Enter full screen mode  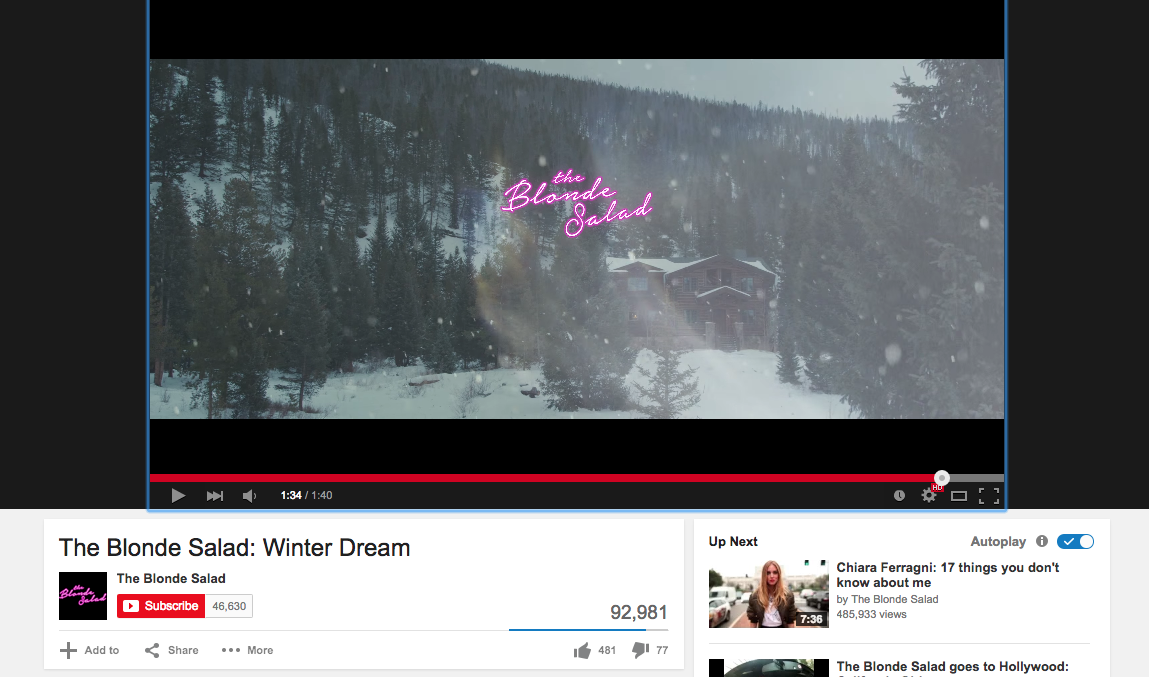click(x=989, y=496)
